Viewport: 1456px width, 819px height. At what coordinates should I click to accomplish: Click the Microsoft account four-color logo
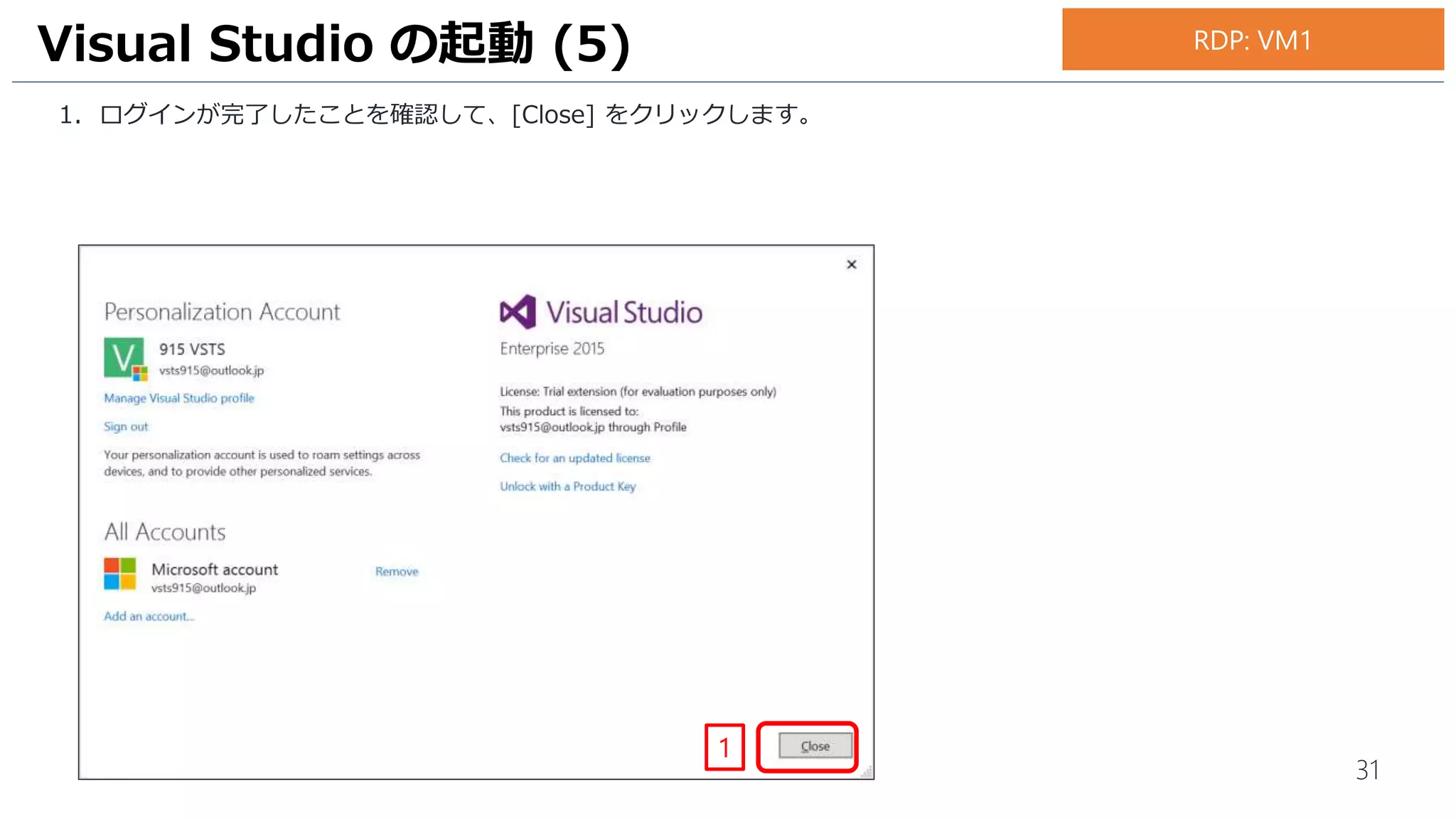point(119,574)
